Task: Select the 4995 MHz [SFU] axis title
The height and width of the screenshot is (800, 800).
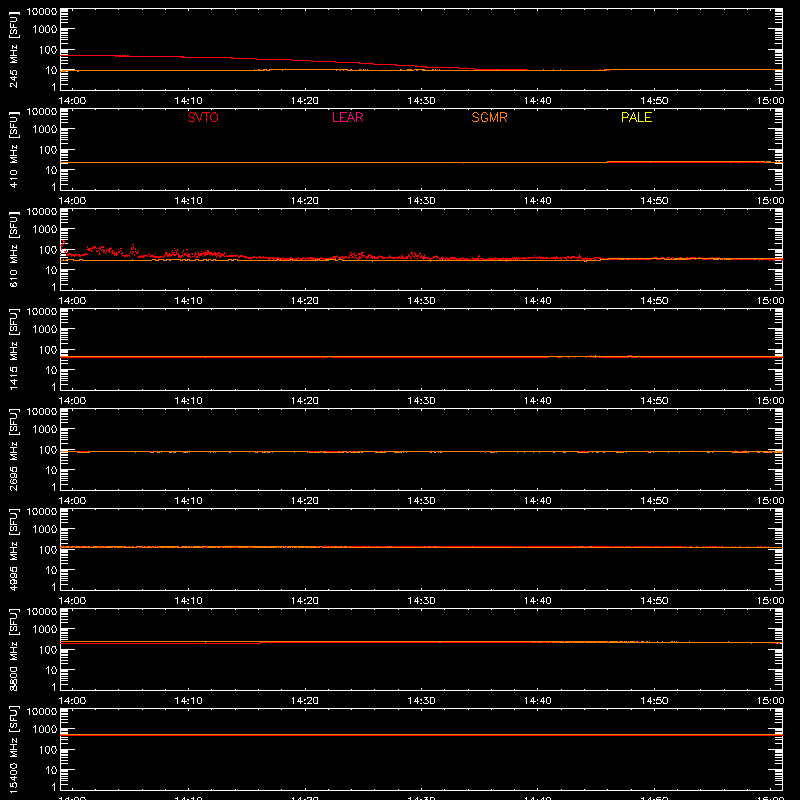Action: pyautogui.click(x=14, y=549)
